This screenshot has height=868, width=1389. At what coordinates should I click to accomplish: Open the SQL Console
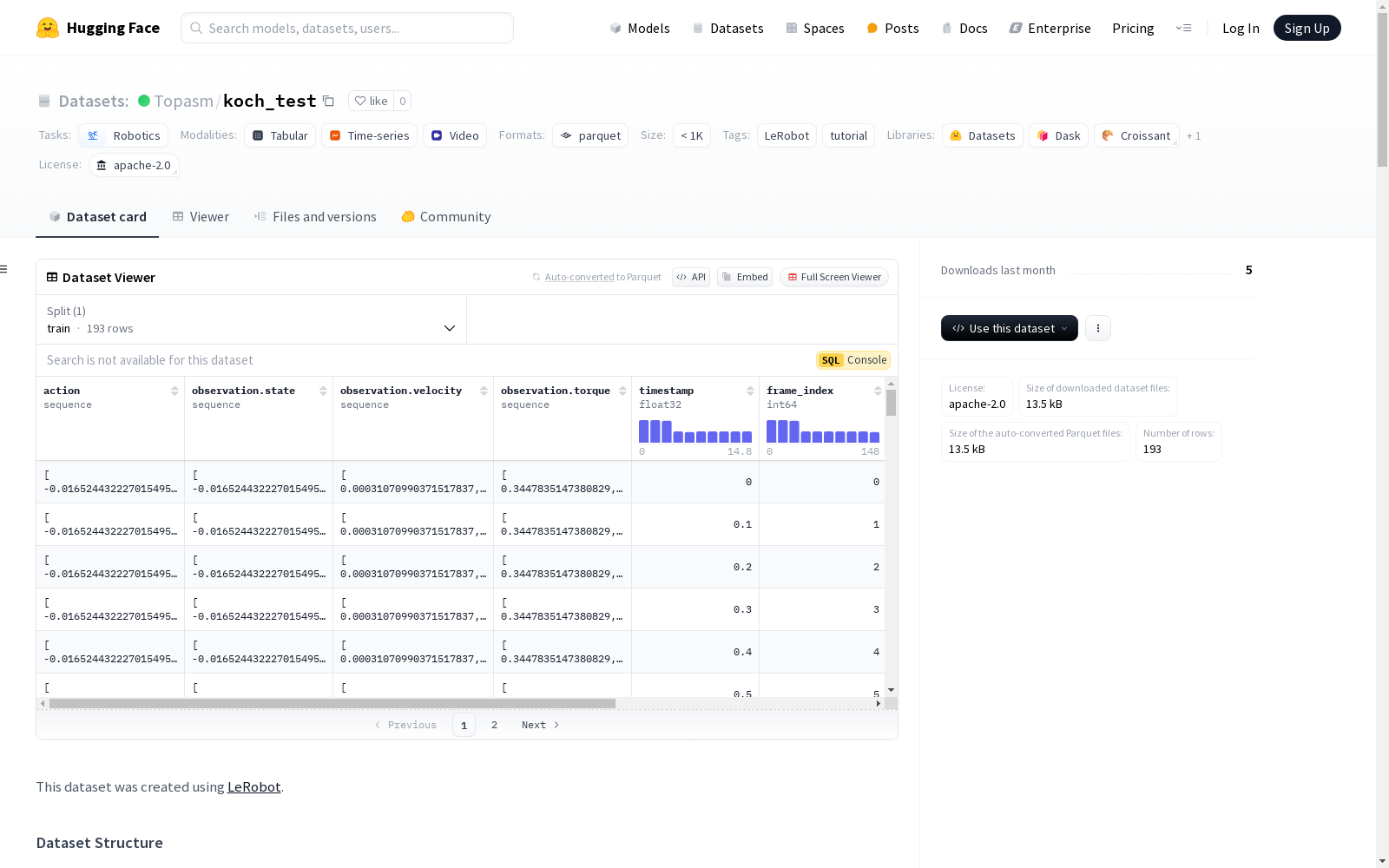(x=853, y=360)
